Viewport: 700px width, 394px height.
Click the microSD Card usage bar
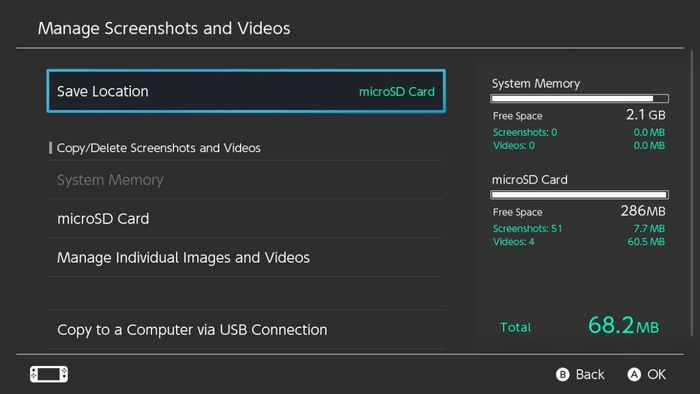tap(579, 195)
